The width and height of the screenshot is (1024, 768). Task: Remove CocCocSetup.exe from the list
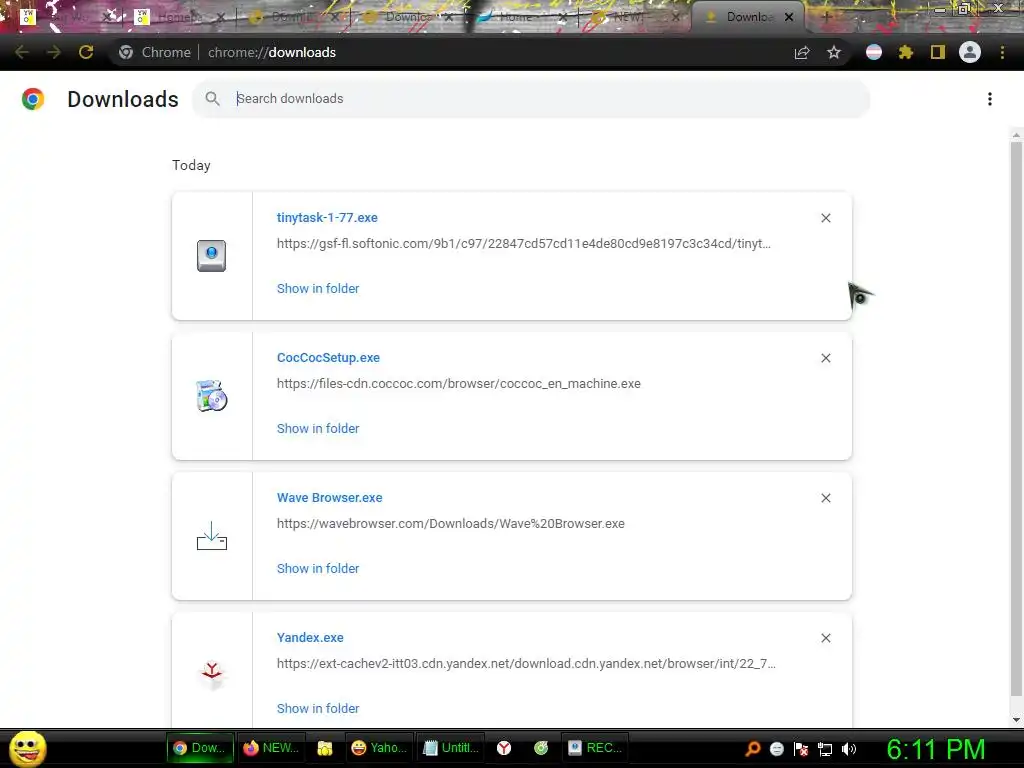point(826,358)
